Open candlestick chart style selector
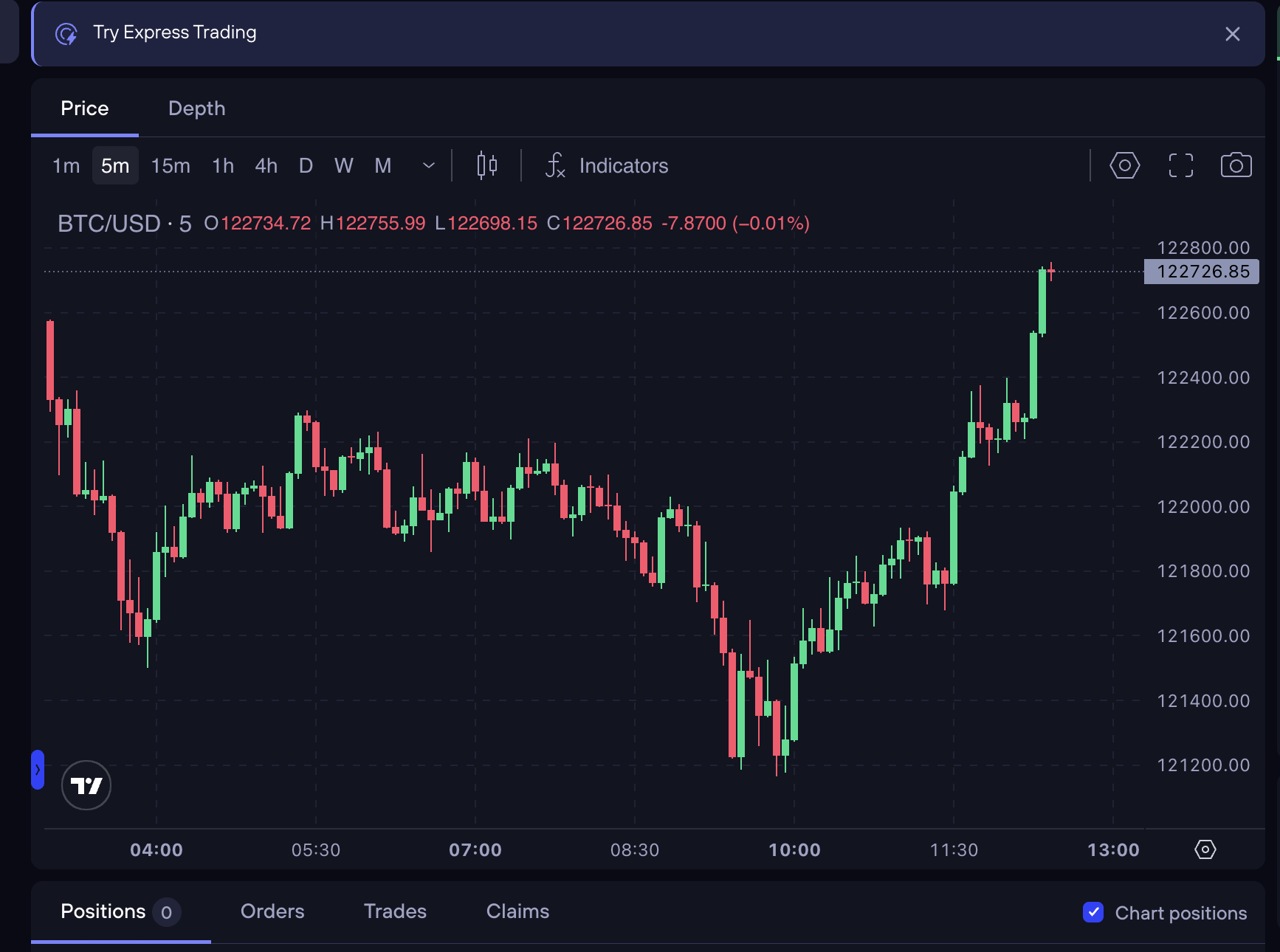Image resolution: width=1280 pixels, height=952 pixels. click(486, 165)
